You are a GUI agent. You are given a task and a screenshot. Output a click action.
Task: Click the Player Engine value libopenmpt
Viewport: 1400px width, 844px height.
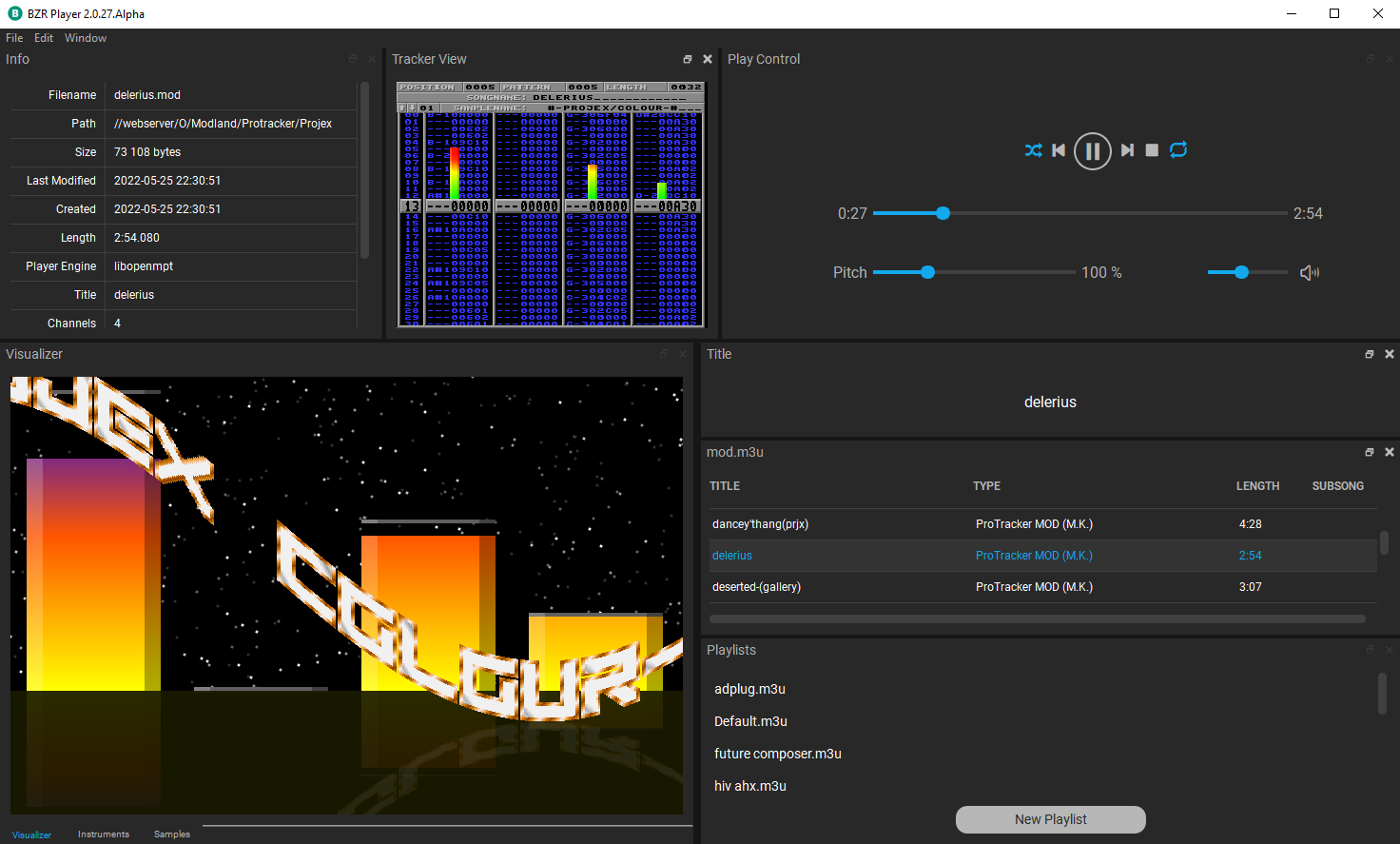(144, 266)
